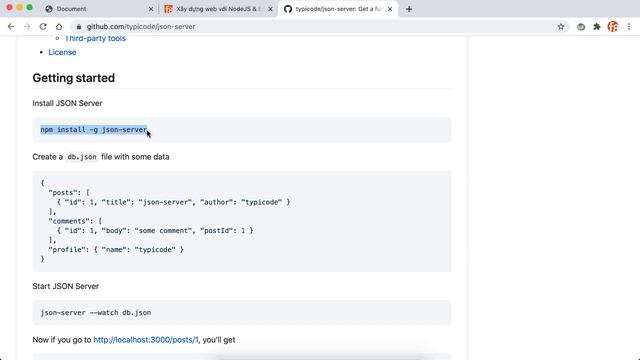Open a new tab with plus button
640x360 pixels.
pyautogui.click(x=409, y=9)
